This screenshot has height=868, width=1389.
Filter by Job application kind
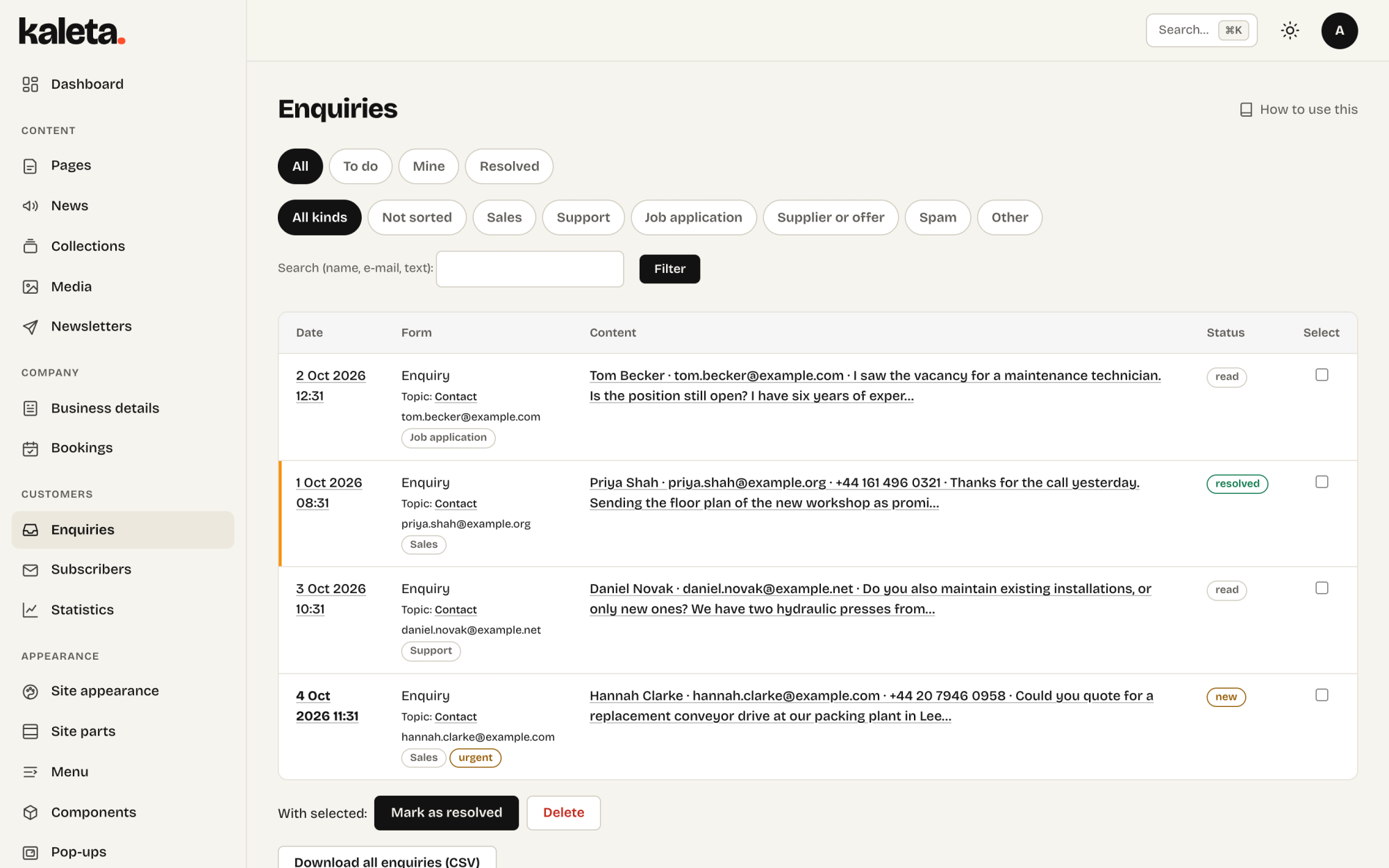(693, 217)
